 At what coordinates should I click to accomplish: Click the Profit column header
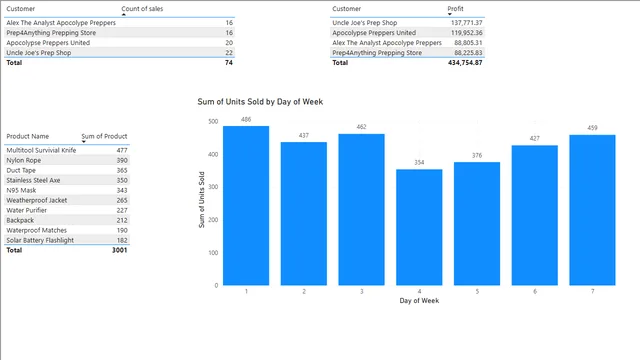(x=455, y=9)
